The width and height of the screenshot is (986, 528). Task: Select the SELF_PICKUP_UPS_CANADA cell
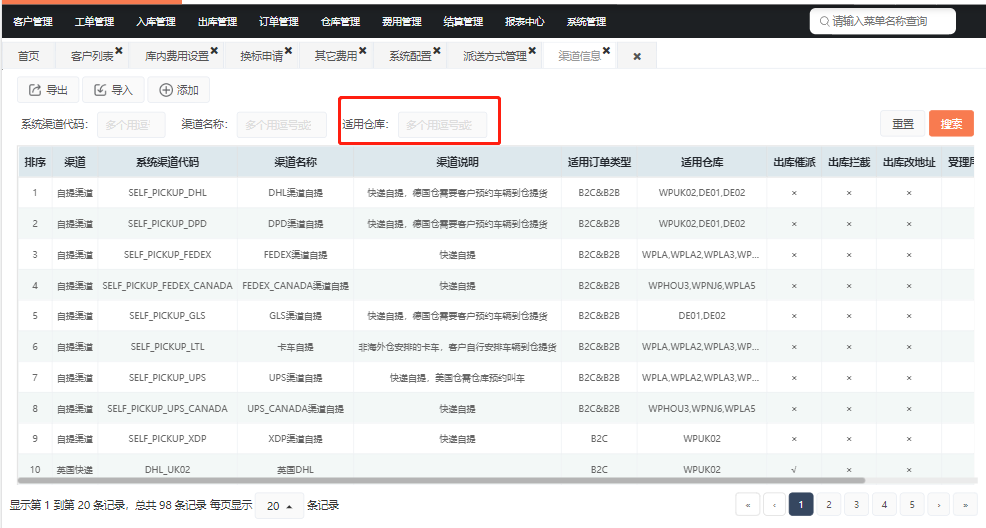pyautogui.click(x=167, y=409)
